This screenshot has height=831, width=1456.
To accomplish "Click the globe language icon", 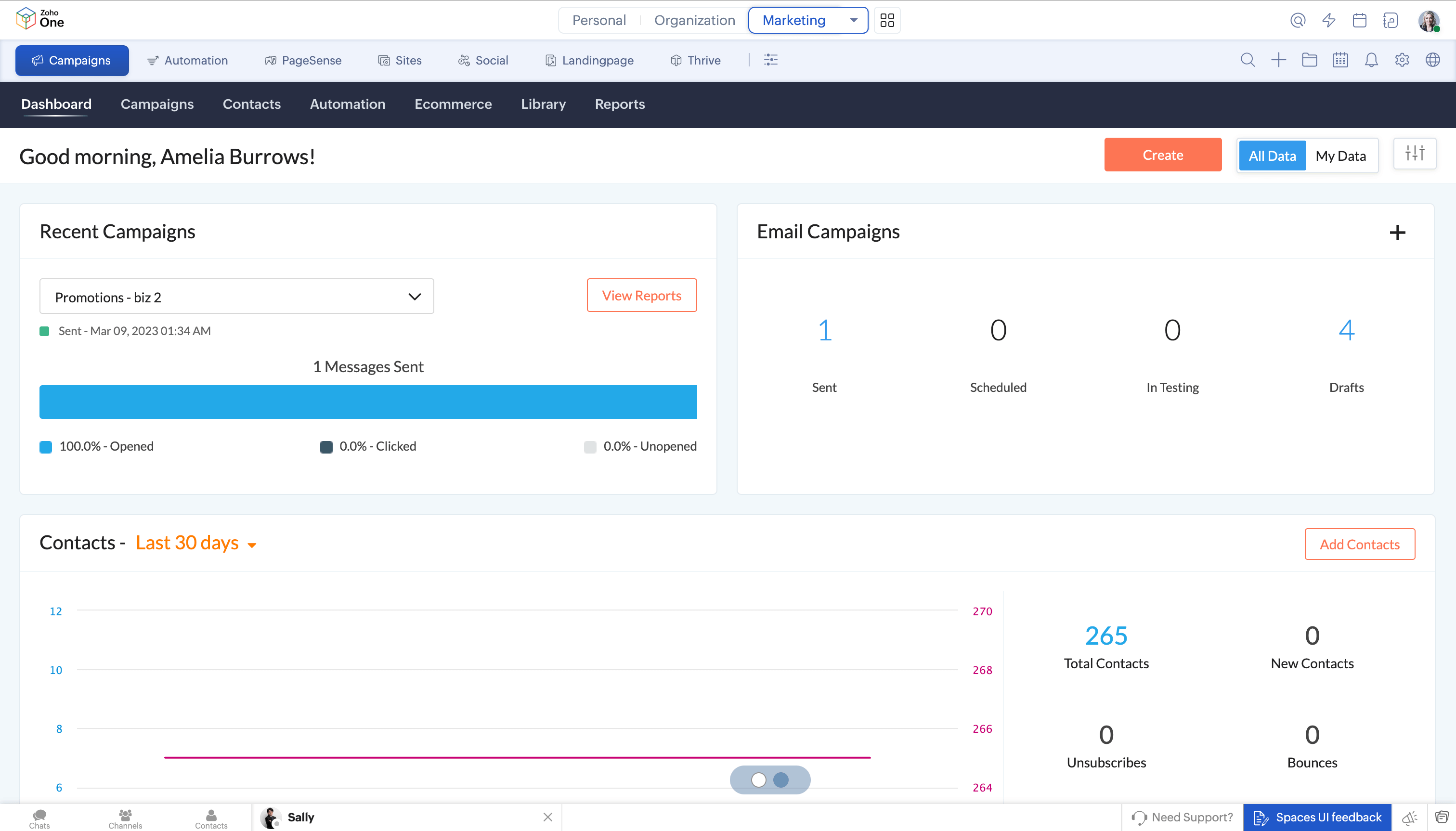I will click(1432, 60).
